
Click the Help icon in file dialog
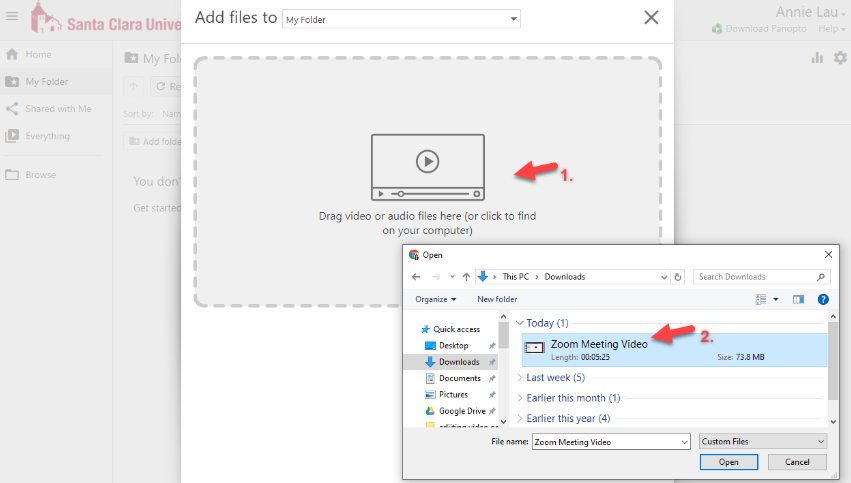823,299
